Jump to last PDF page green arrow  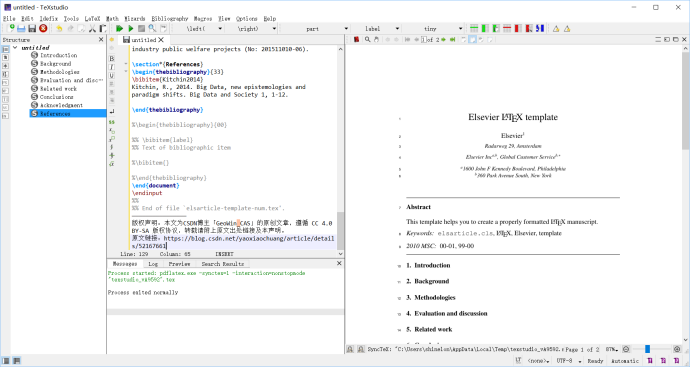(x=453, y=40)
